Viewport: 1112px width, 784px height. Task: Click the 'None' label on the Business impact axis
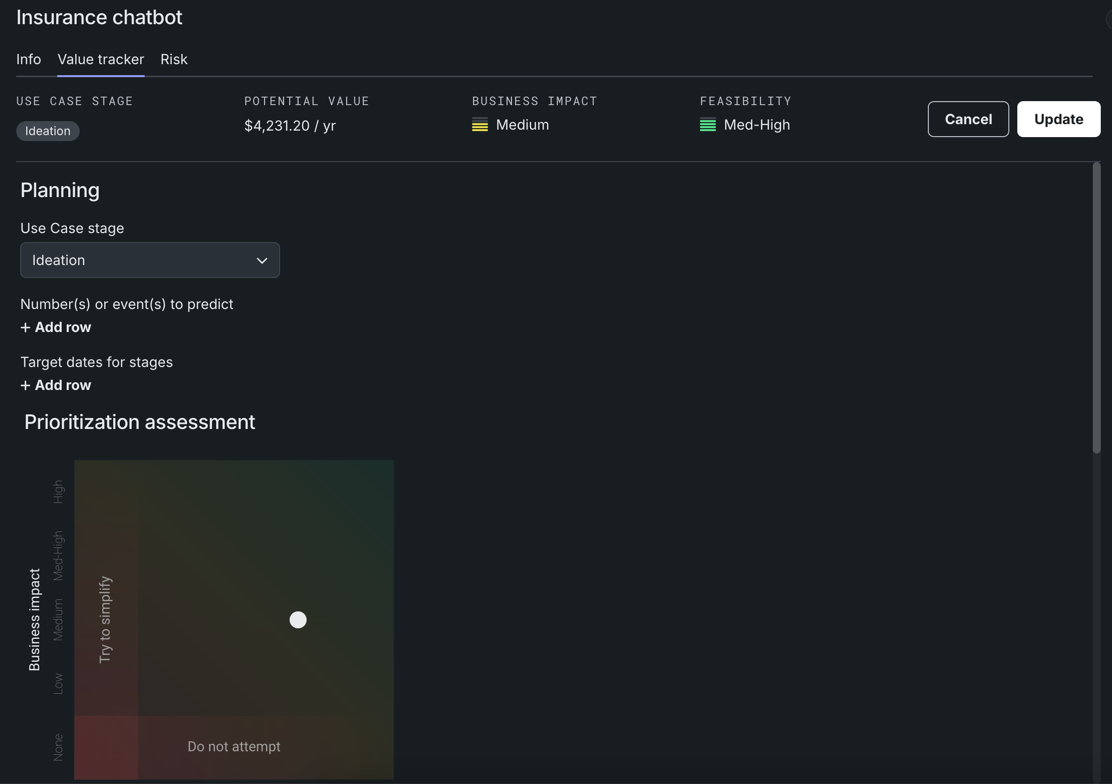tap(58, 747)
